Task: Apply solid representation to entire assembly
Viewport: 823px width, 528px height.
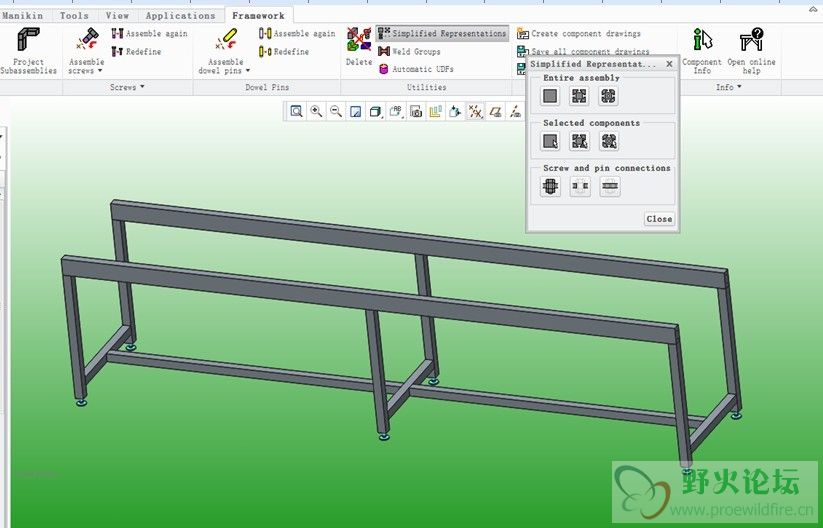Action: [x=550, y=96]
